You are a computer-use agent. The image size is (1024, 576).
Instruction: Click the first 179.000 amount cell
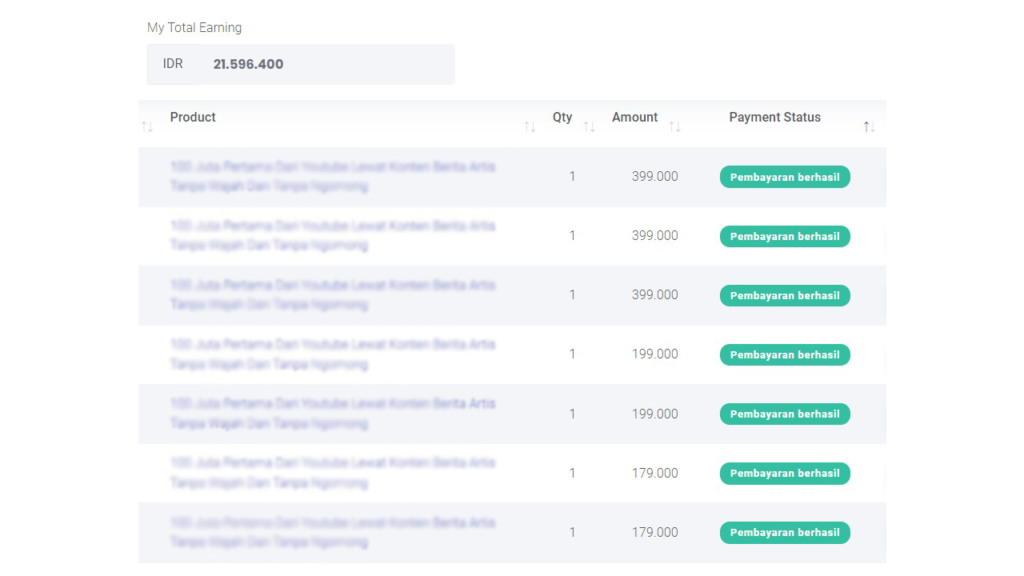click(x=654, y=473)
